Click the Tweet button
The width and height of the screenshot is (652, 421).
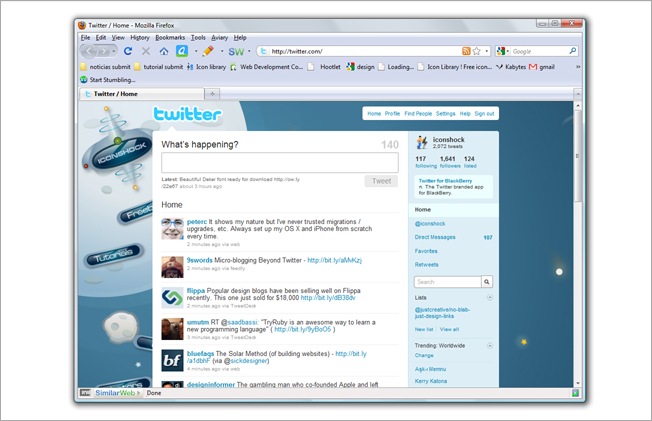(381, 181)
